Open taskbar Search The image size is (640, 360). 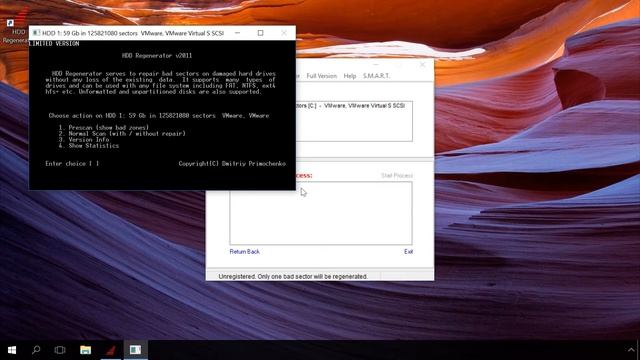pyautogui.click(x=36, y=350)
